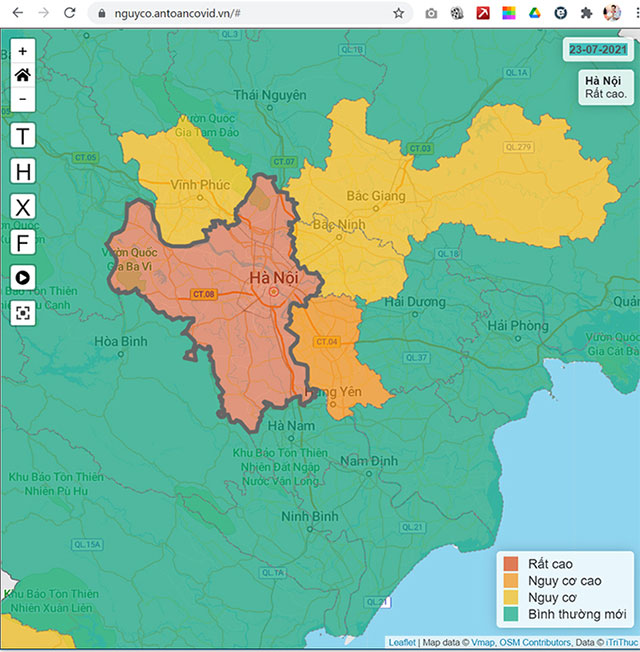Screen dimensions: 640x652
Task: Click the Thái Nguyên label
Action: click(x=269, y=95)
